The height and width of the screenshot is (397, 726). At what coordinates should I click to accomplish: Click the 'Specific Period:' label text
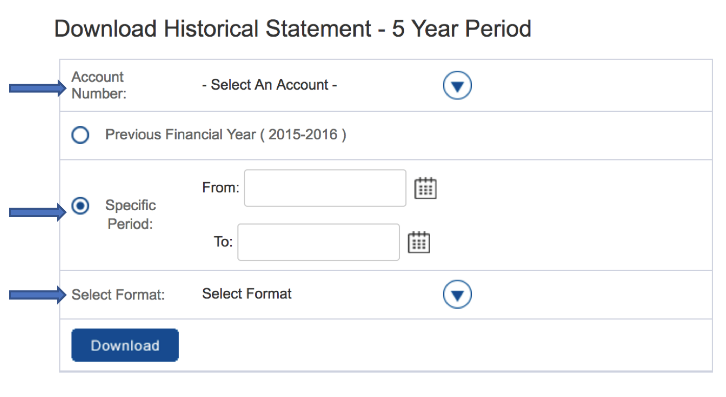(131, 214)
